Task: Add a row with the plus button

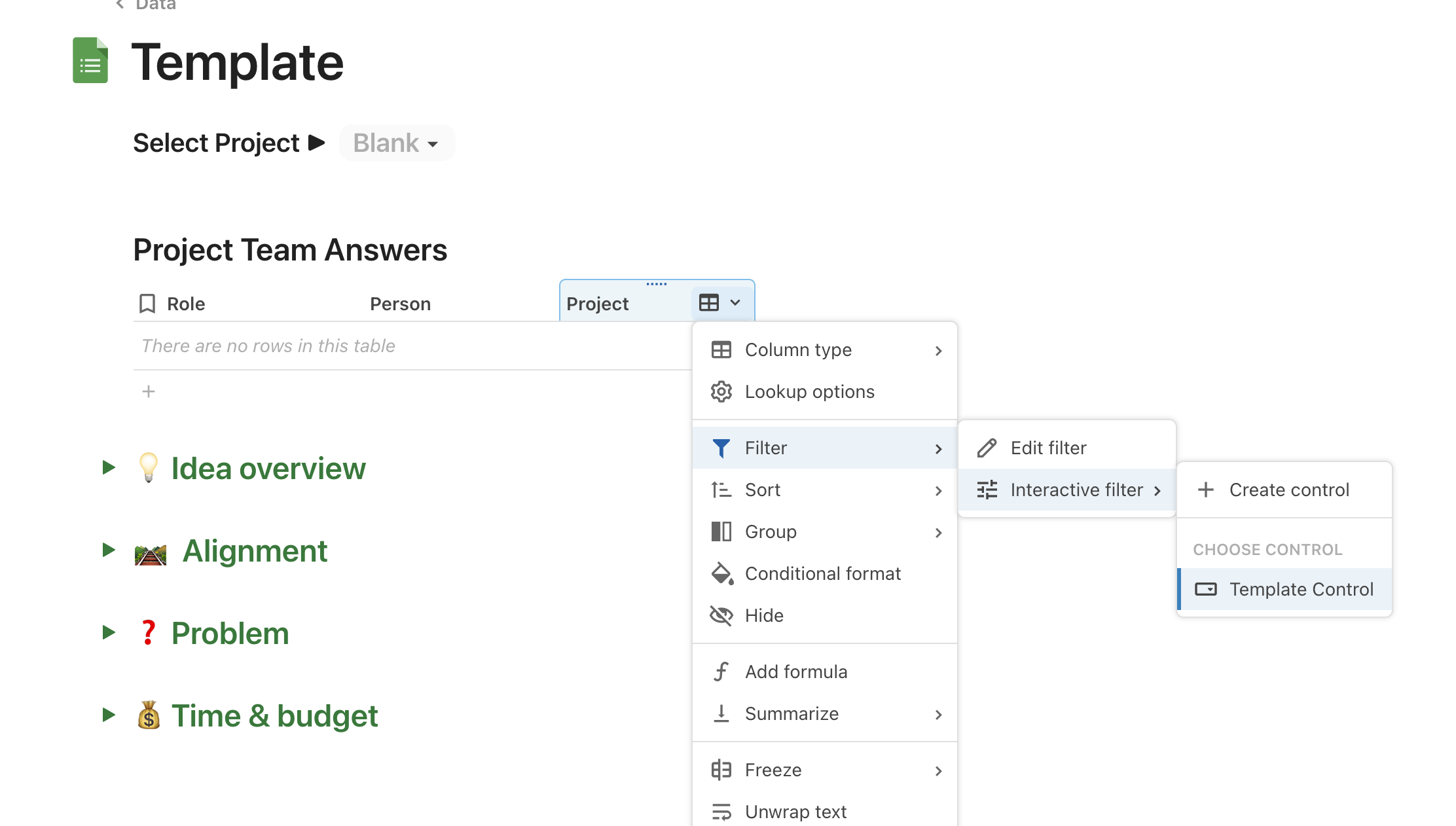Action: [x=149, y=391]
